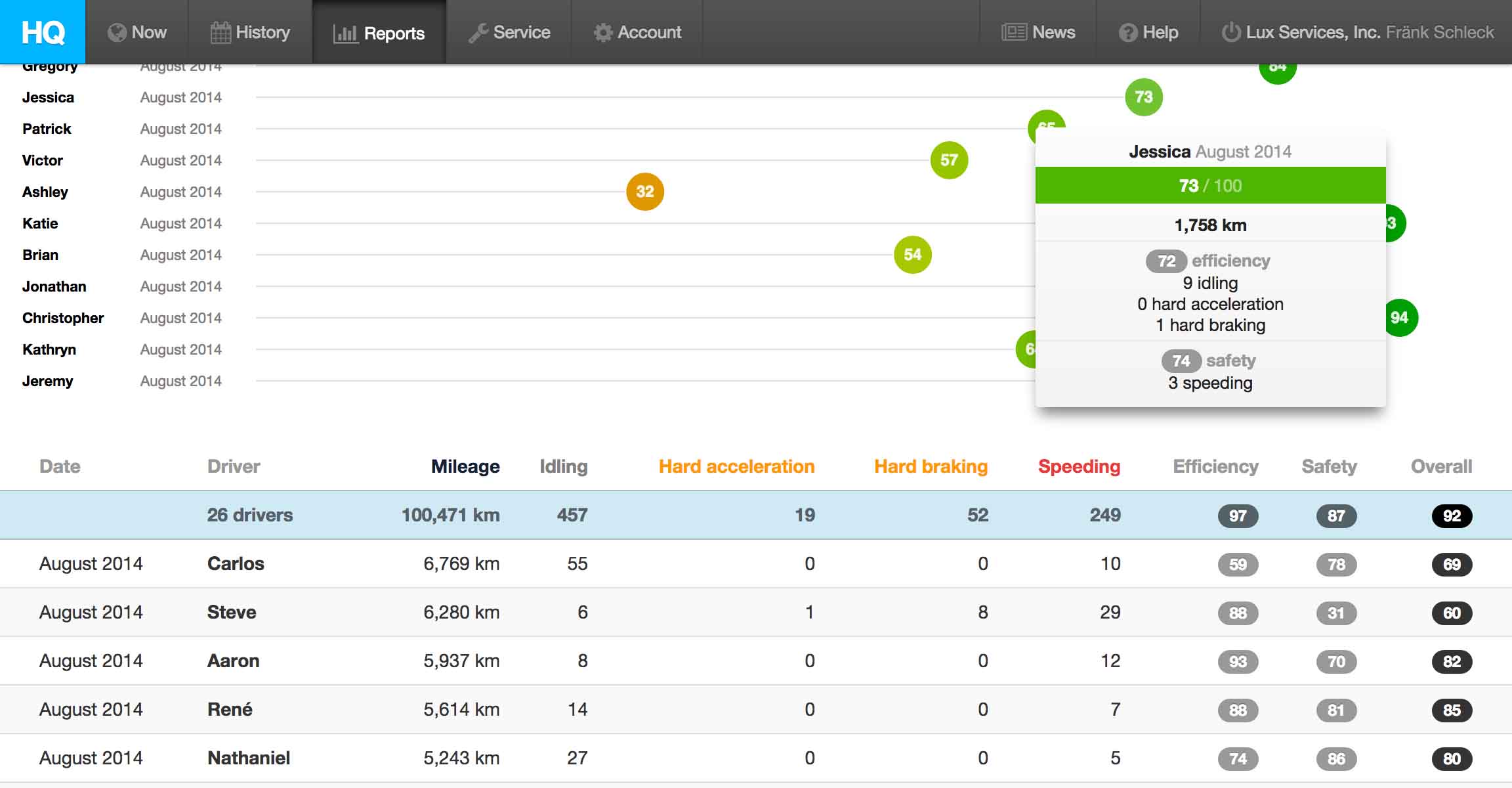Select the Steve row in table
1512x788 pixels.
coord(232,612)
